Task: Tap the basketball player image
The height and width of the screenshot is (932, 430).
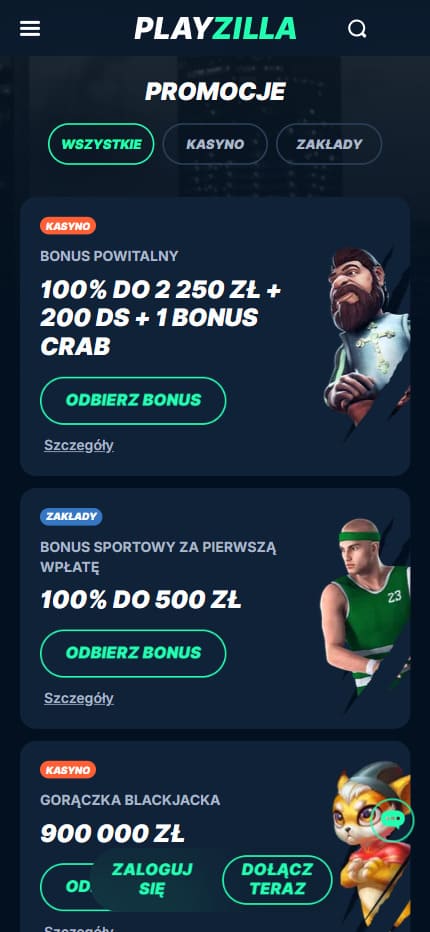Action: click(365, 606)
